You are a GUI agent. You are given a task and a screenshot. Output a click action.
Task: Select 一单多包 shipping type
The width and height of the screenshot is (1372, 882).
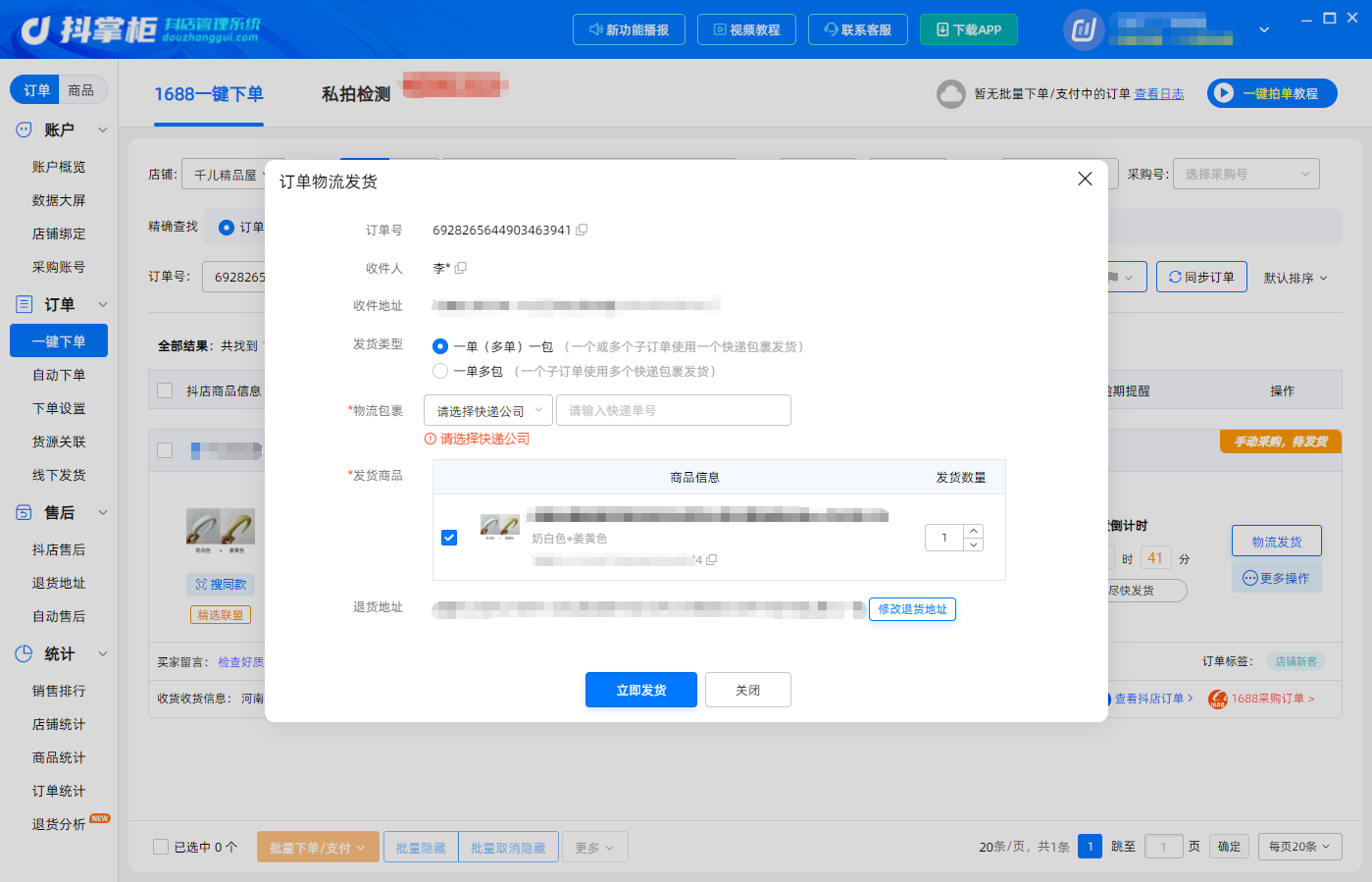[x=440, y=371]
